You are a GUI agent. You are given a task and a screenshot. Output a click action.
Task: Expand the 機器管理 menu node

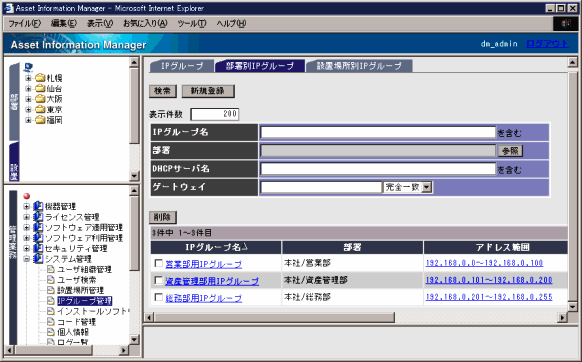26,206
